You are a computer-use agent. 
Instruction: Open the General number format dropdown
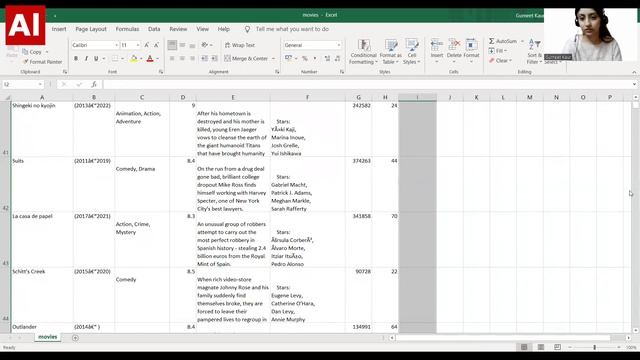coord(339,45)
